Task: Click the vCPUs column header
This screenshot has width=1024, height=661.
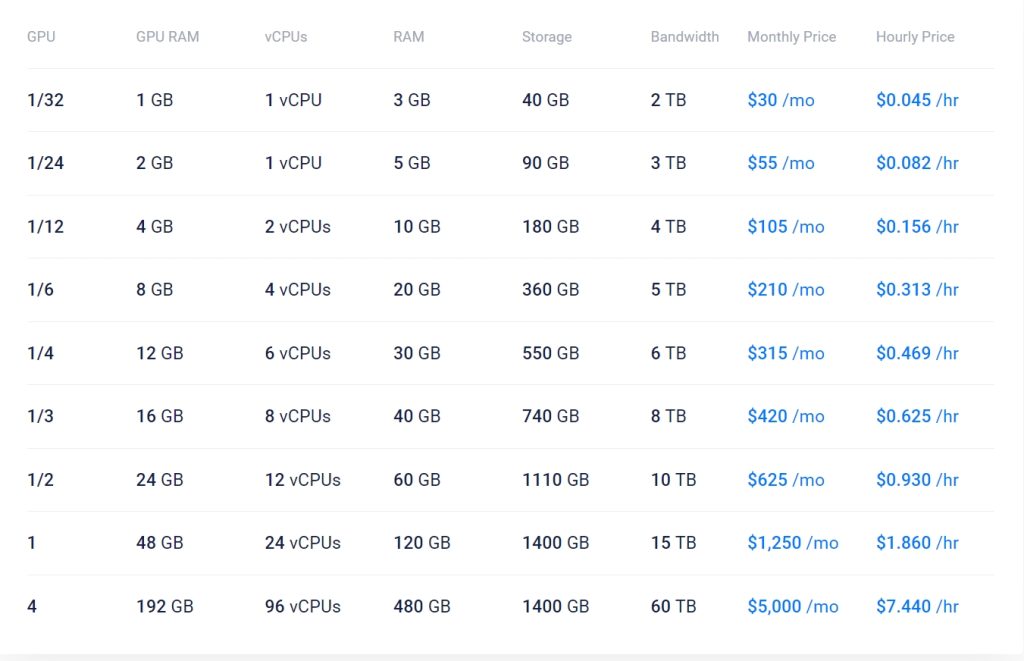Action: (286, 37)
